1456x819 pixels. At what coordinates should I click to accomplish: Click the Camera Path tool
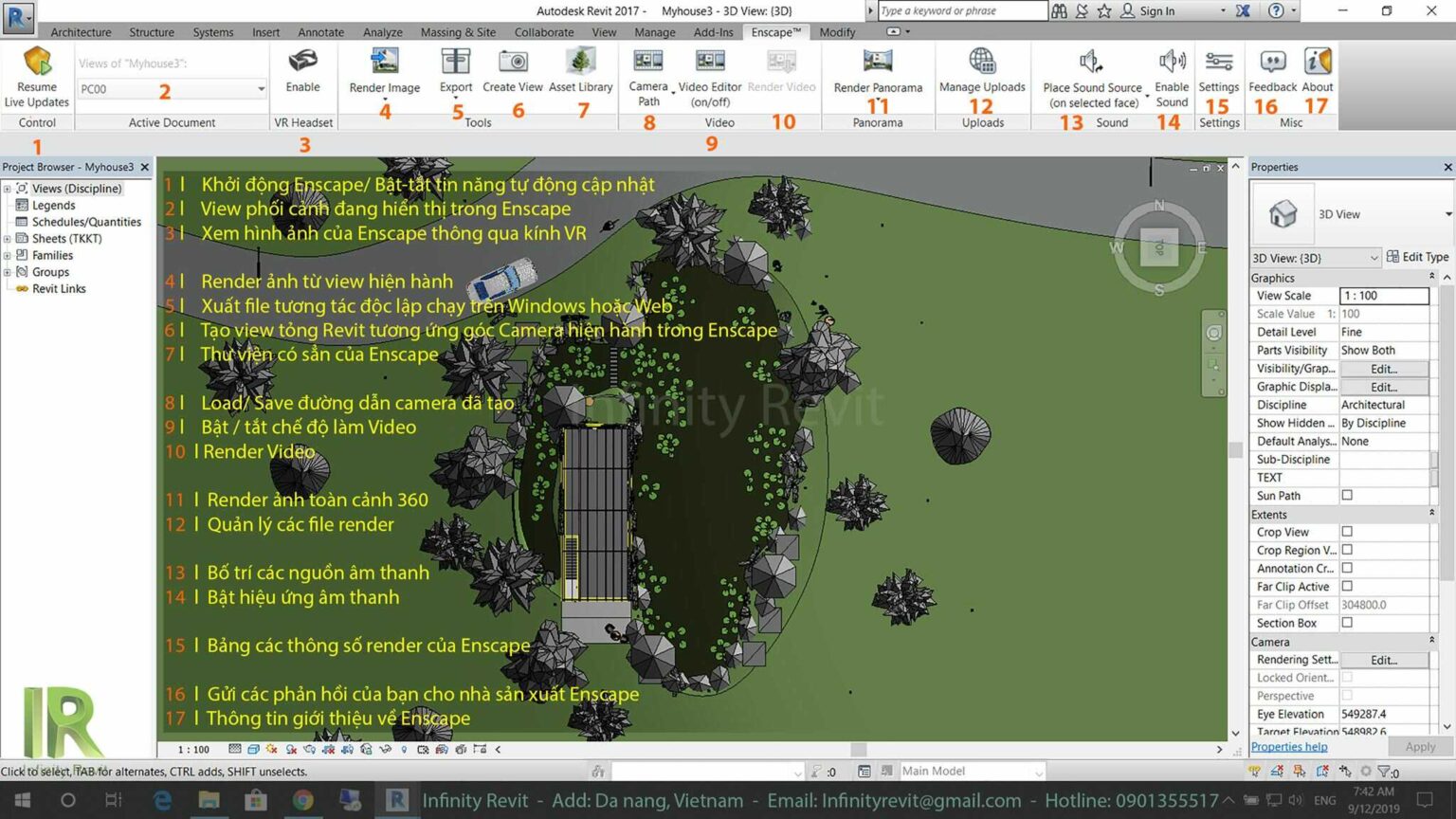point(647,71)
